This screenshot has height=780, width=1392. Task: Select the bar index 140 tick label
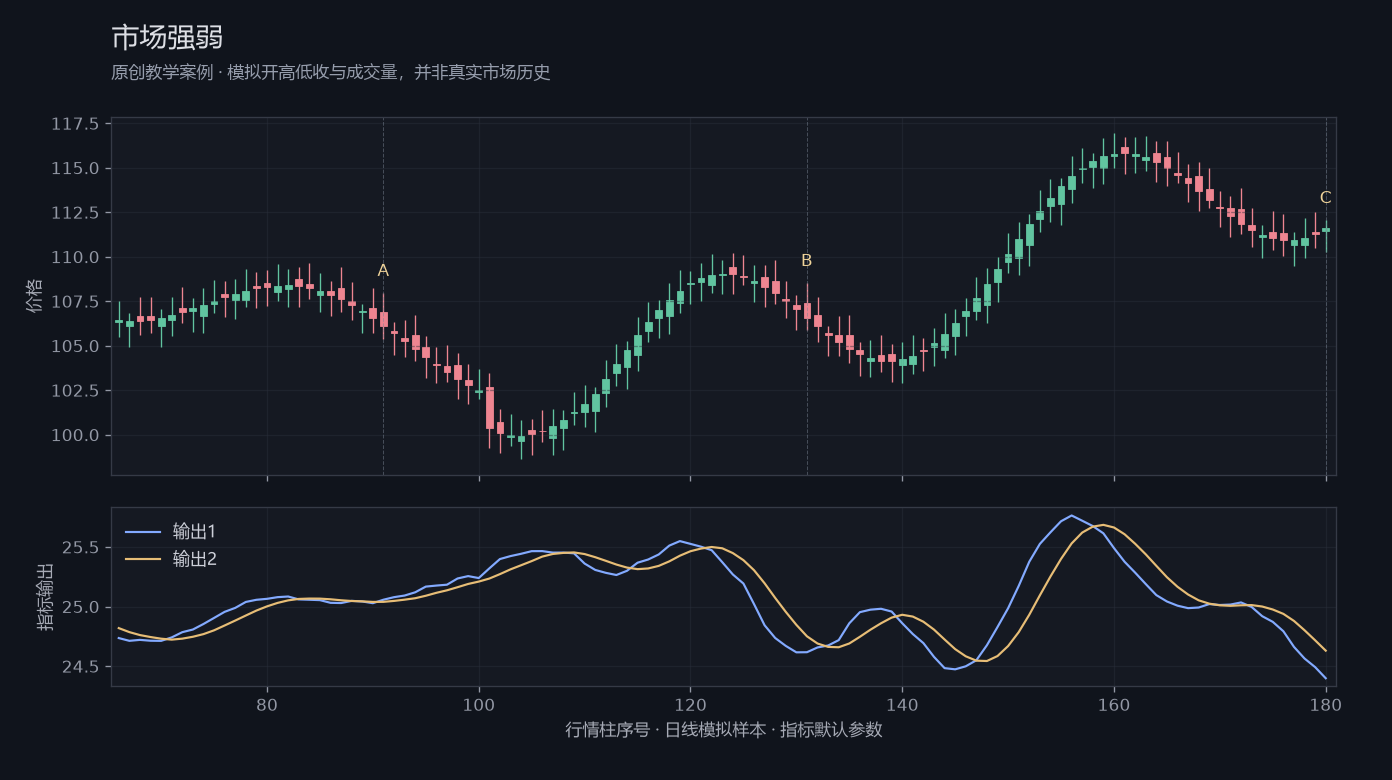coord(902,704)
